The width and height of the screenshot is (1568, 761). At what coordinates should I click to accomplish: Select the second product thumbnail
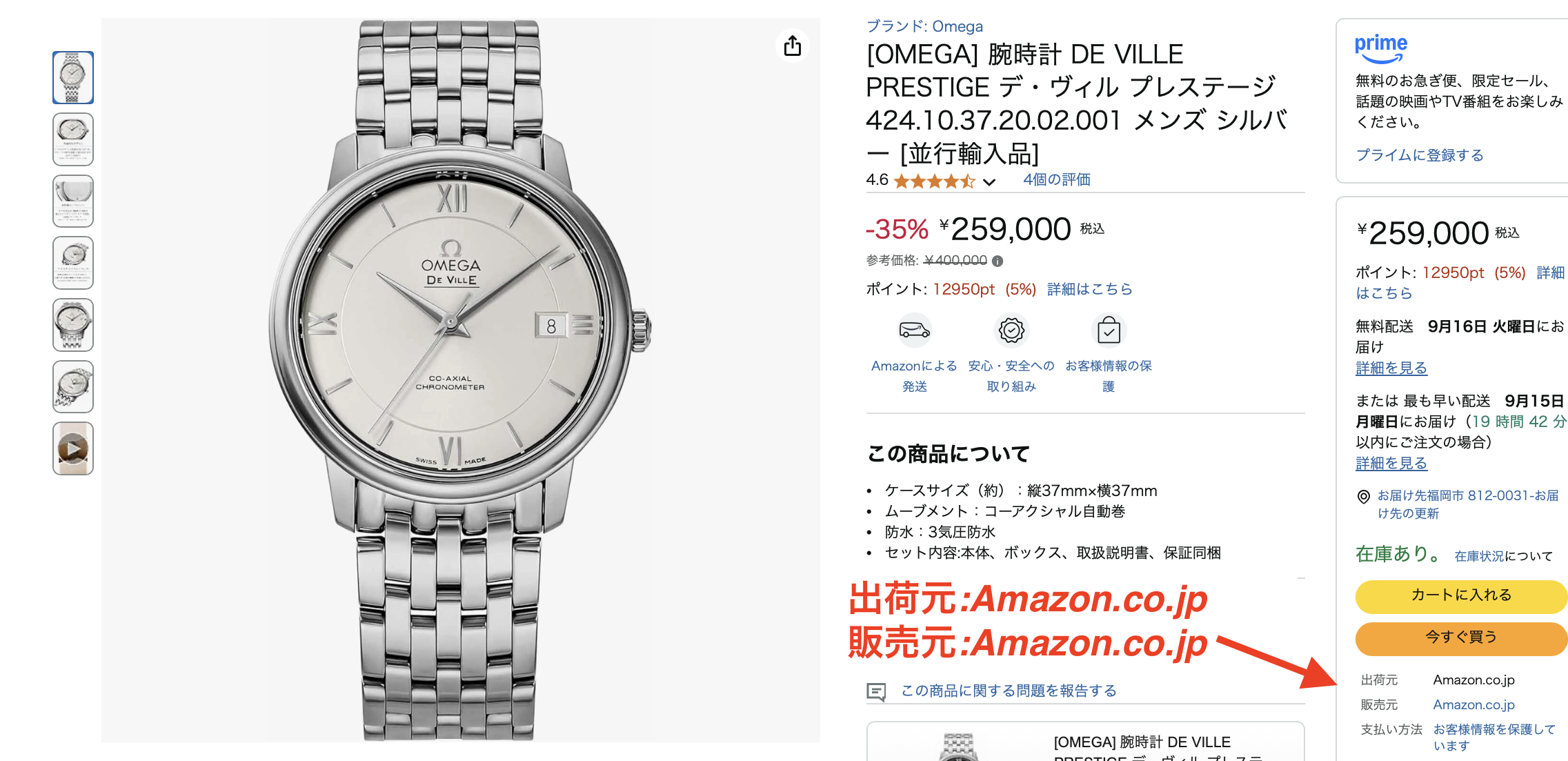(73, 139)
